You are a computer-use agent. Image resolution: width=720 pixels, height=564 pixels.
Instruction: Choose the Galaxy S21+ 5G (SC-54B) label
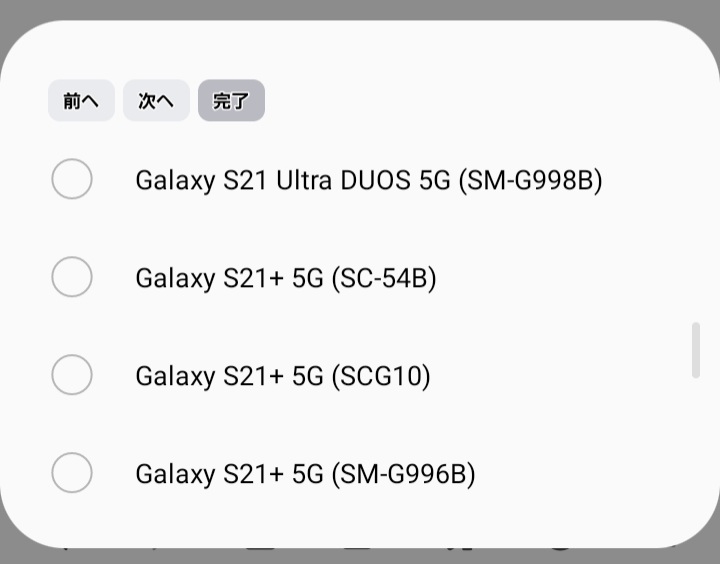point(286,278)
